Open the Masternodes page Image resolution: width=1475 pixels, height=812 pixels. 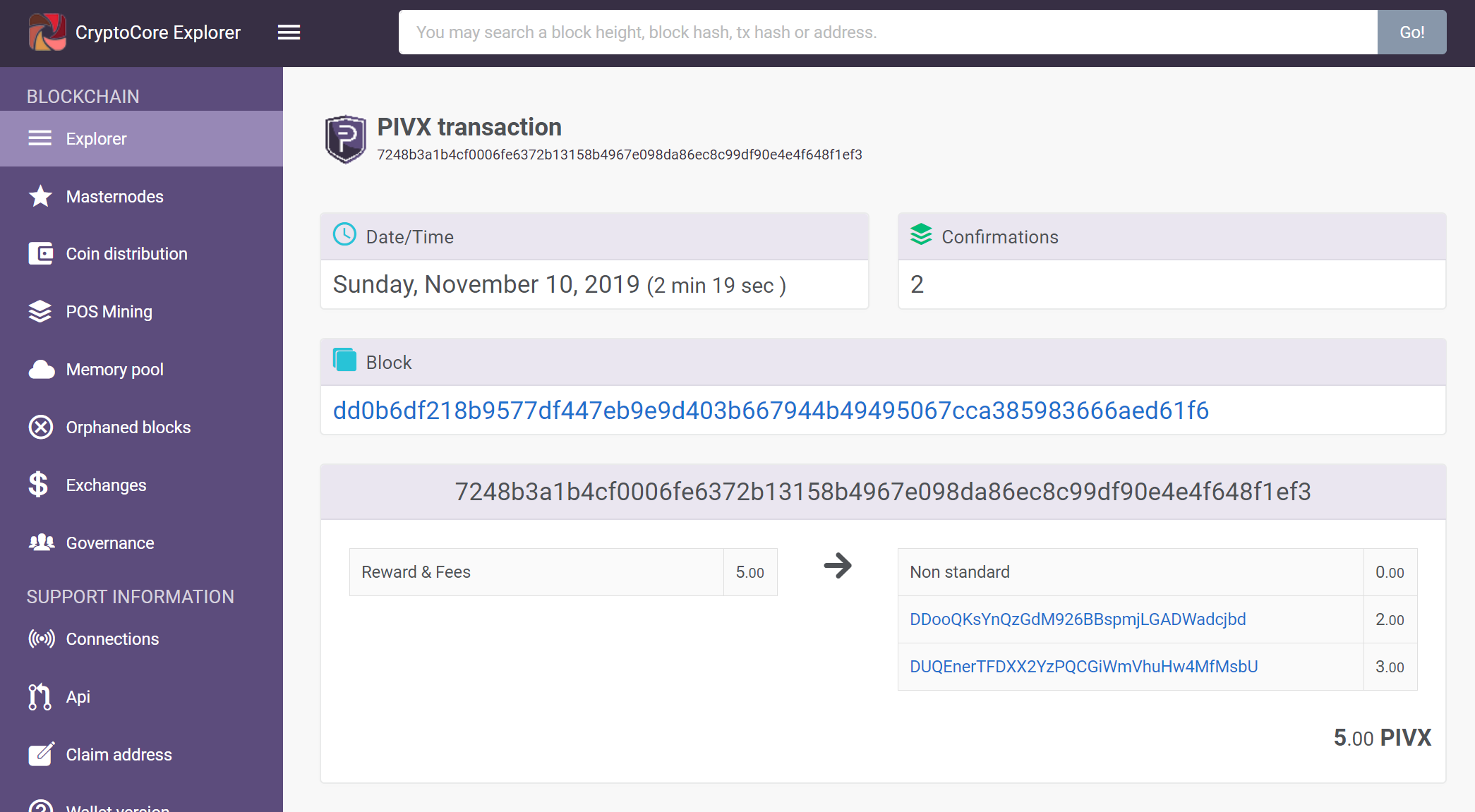(141, 196)
